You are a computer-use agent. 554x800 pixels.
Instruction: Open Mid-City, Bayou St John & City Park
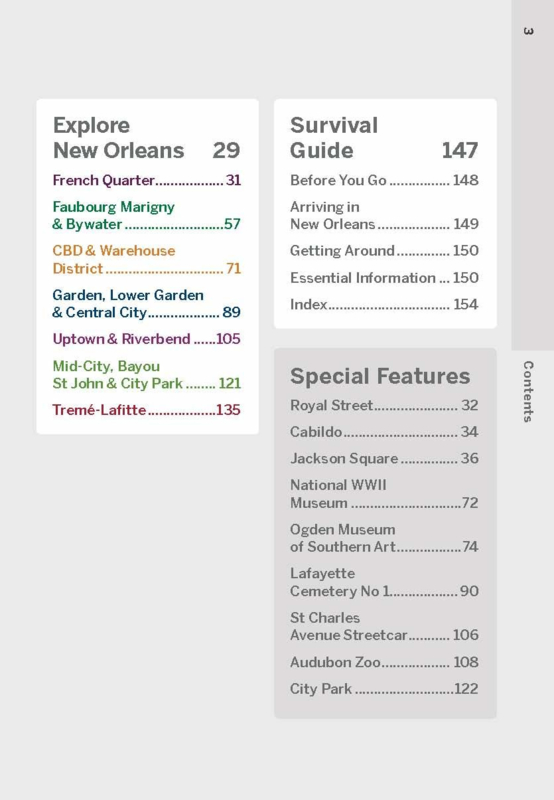coord(146,374)
